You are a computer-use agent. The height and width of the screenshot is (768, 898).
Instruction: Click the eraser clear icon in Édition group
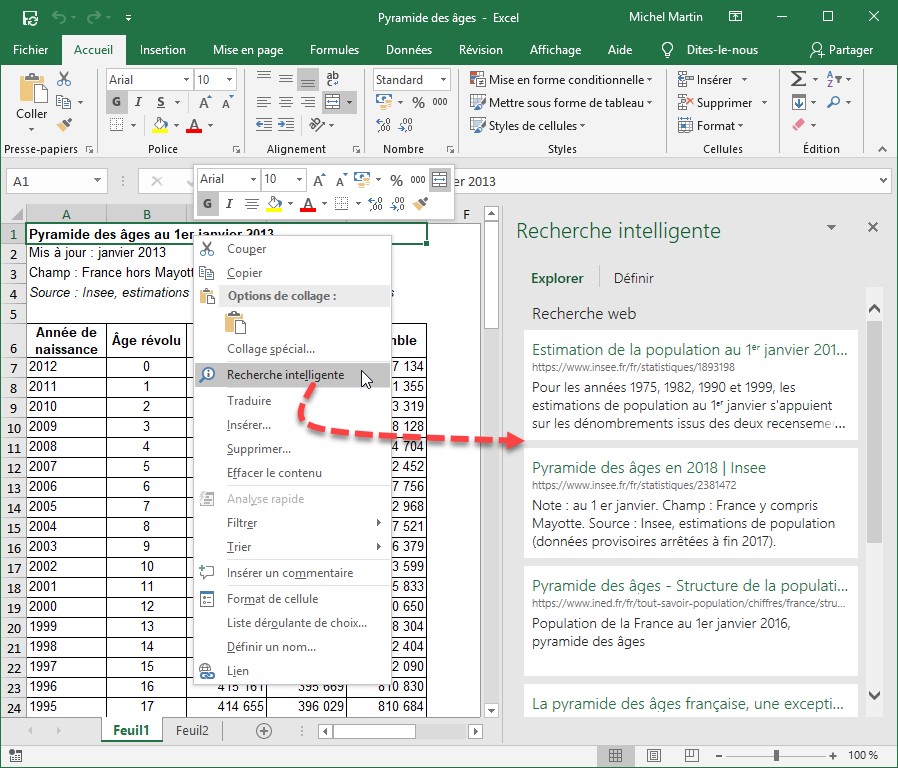[798, 125]
